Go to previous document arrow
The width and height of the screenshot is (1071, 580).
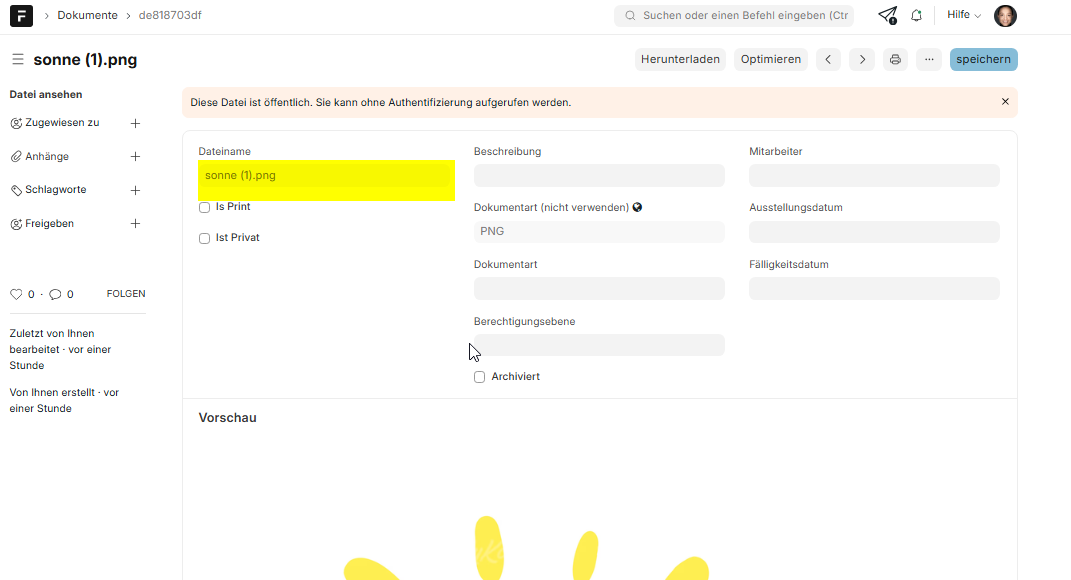coord(828,60)
